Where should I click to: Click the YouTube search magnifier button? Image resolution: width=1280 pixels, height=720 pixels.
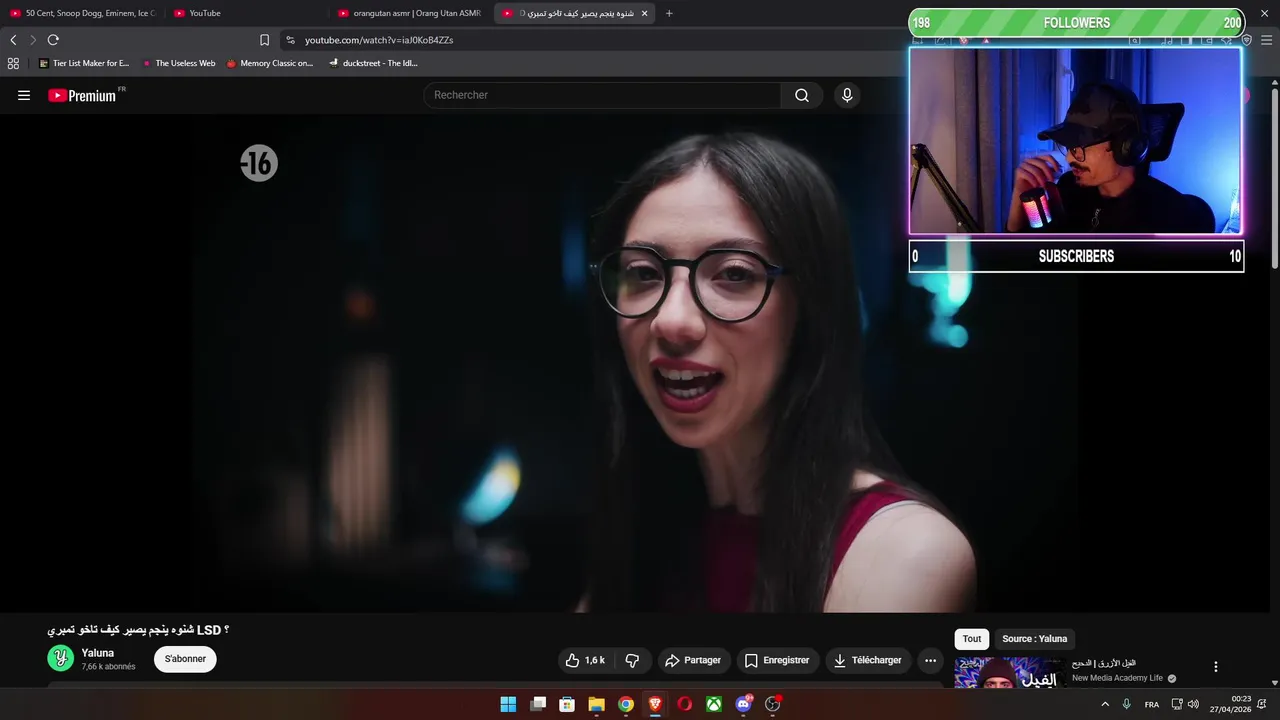(x=802, y=95)
